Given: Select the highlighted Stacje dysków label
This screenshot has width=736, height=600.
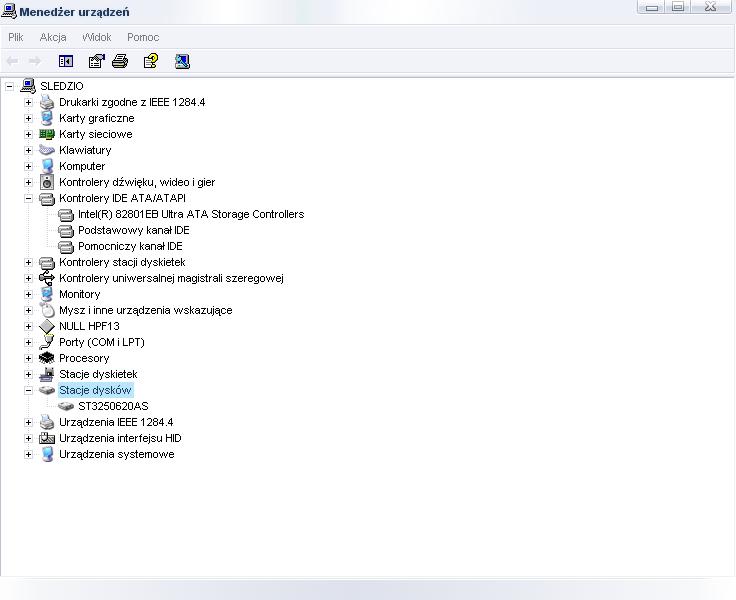Looking at the screenshot, I should click(x=95, y=390).
